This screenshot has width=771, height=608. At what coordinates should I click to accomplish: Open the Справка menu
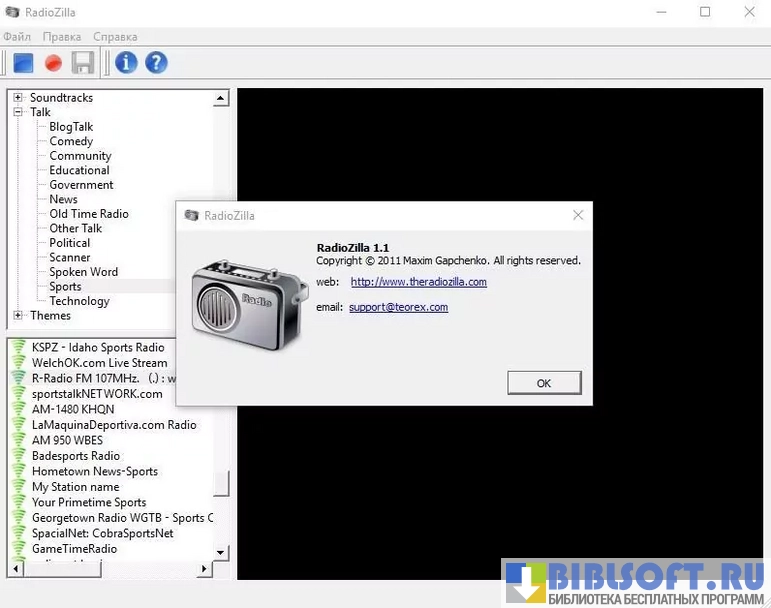[x=115, y=37]
